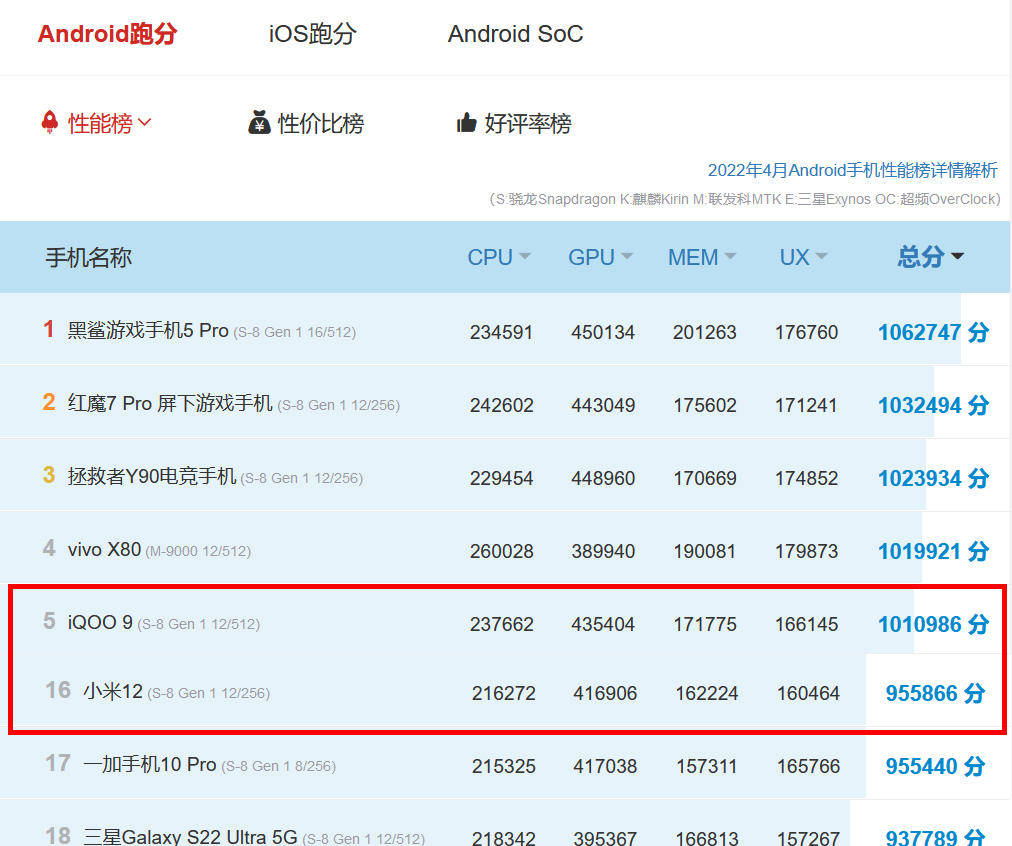Click UX score 165766 for 一加手机10 Pro
This screenshot has height=846, width=1012.
tap(808, 766)
